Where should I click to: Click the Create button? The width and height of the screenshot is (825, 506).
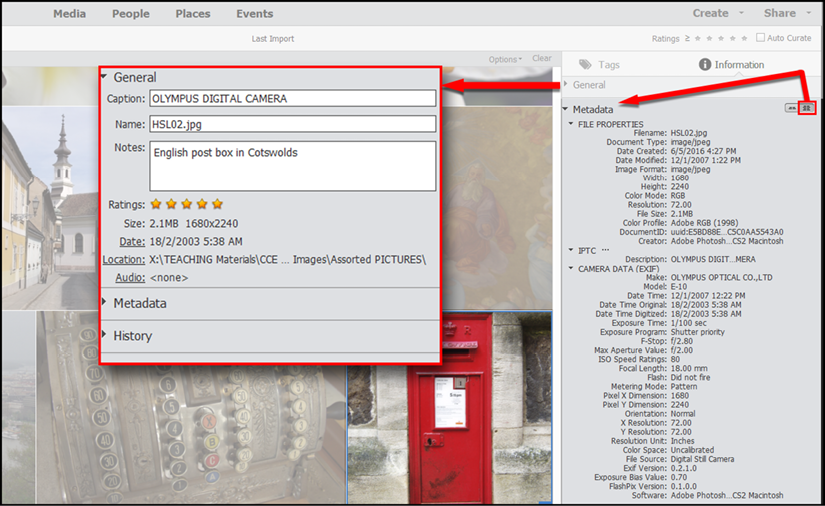click(710, 13)
